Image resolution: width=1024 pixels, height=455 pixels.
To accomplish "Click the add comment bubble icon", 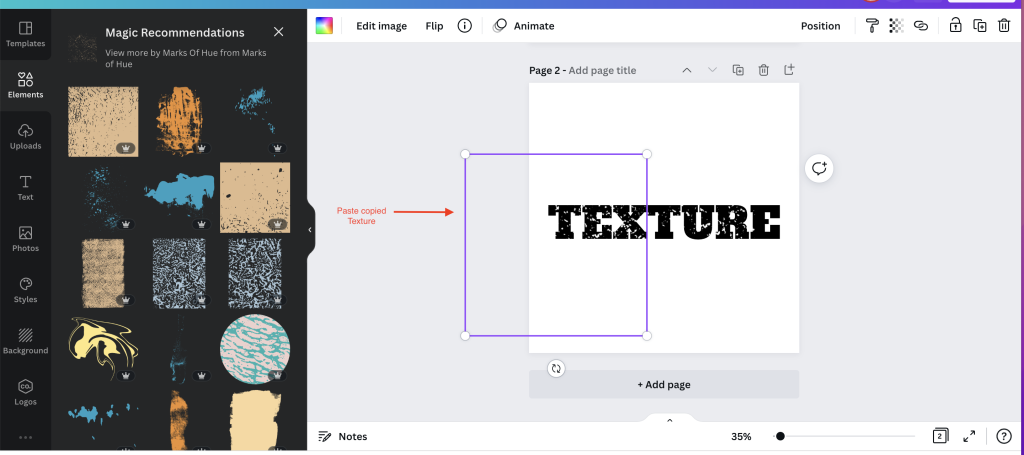I will (x=819, y=168).
